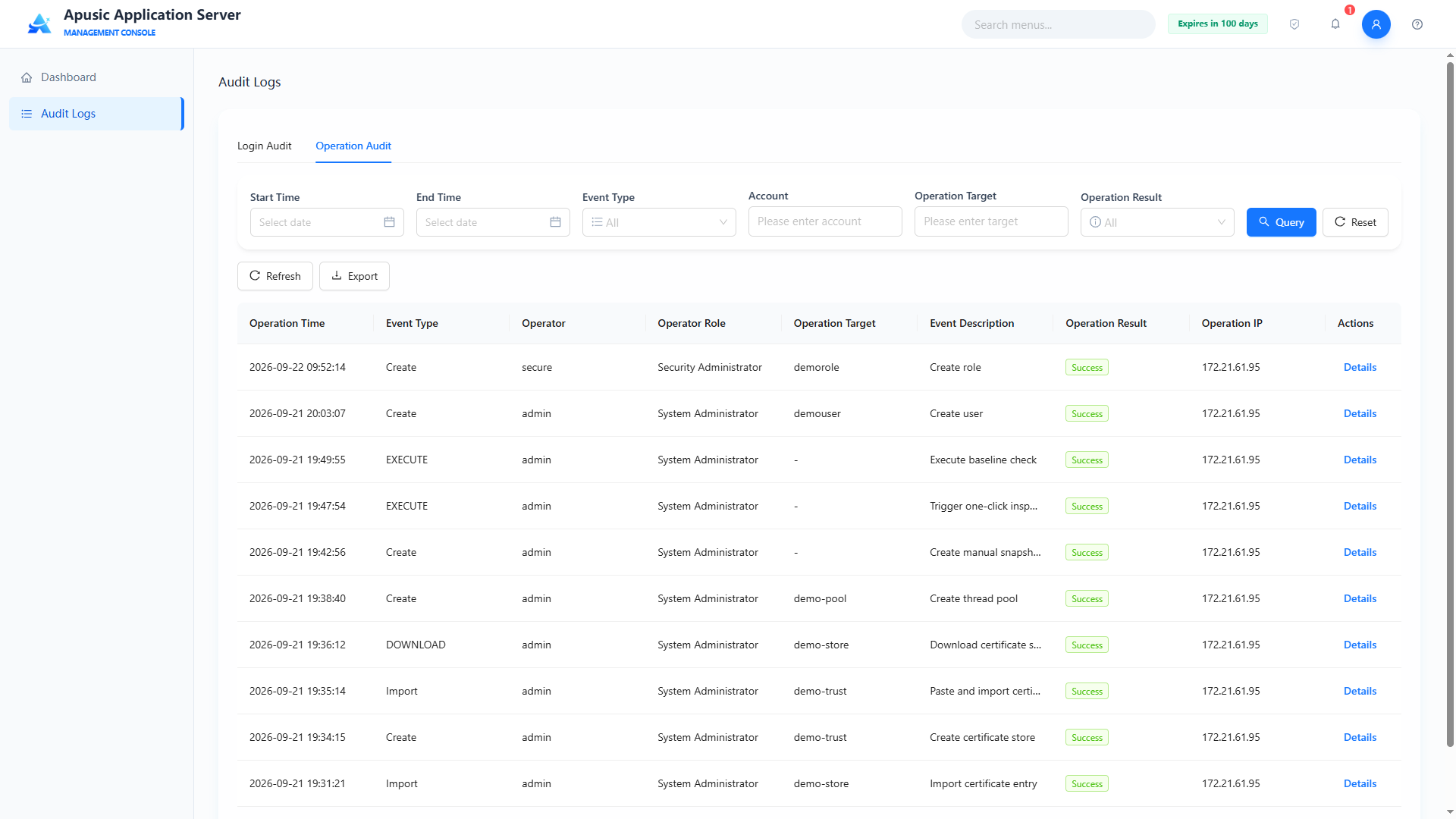Click the page vertical scrollbar
This screenshot has height=819, width=1456.
tap(1450, 402)
